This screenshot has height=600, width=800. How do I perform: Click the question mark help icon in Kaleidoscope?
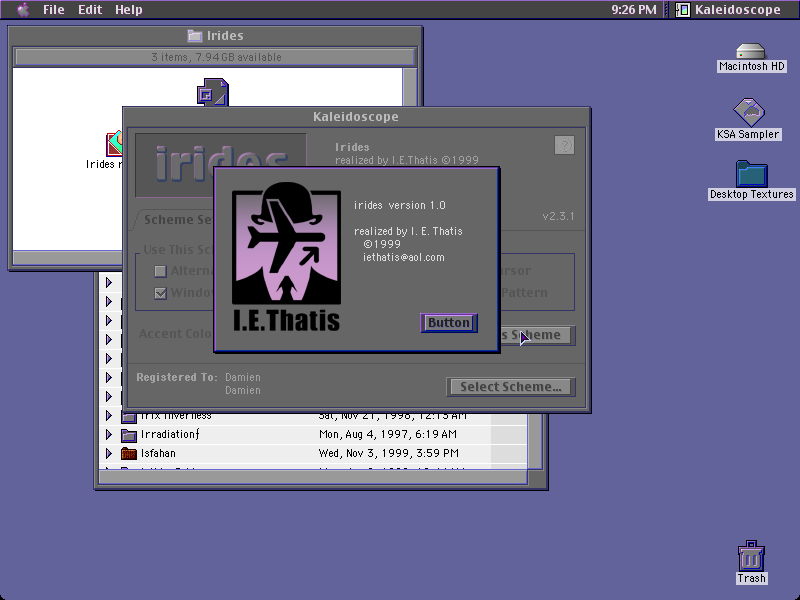tap(564, 145)
